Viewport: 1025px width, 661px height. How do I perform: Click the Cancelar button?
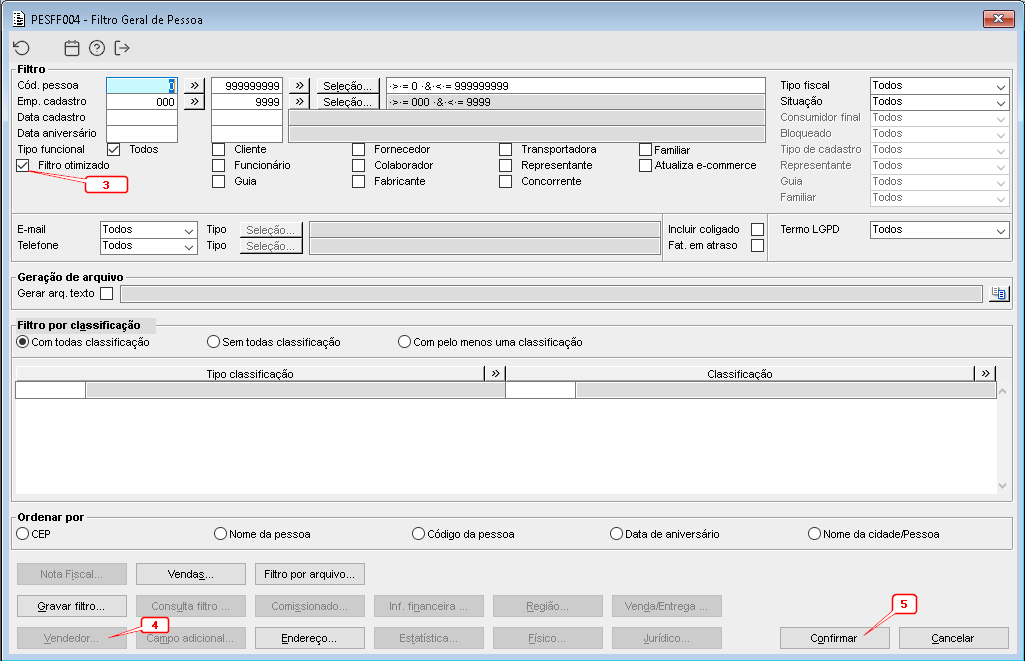point(953,638)
